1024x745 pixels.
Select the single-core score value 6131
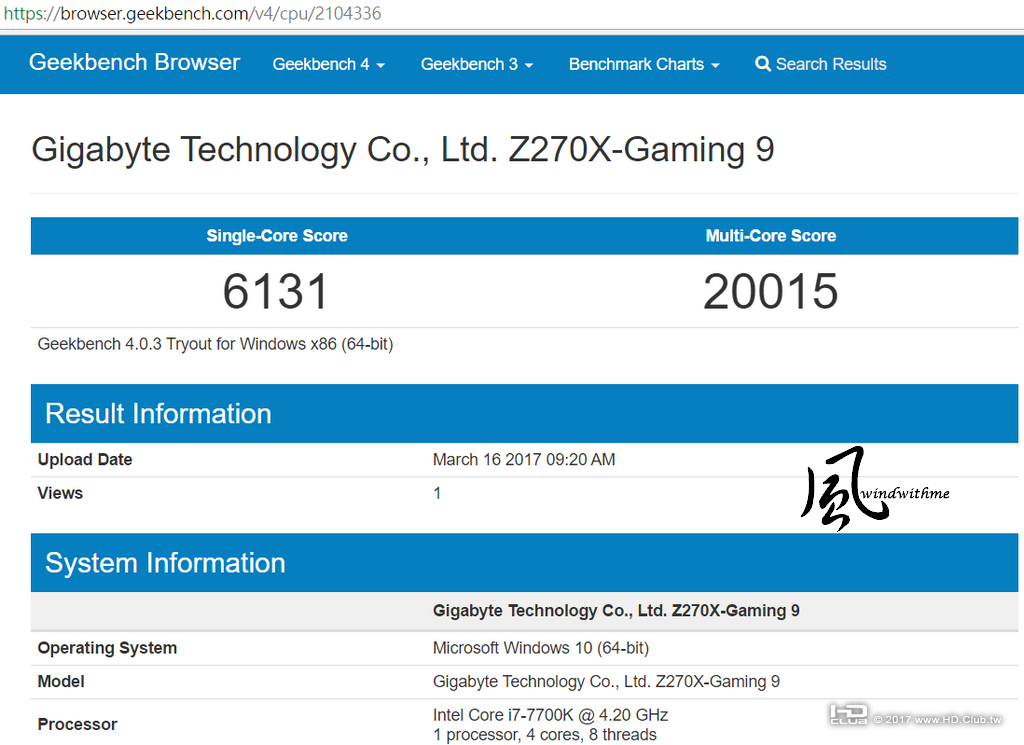click(x=275, y=291)
